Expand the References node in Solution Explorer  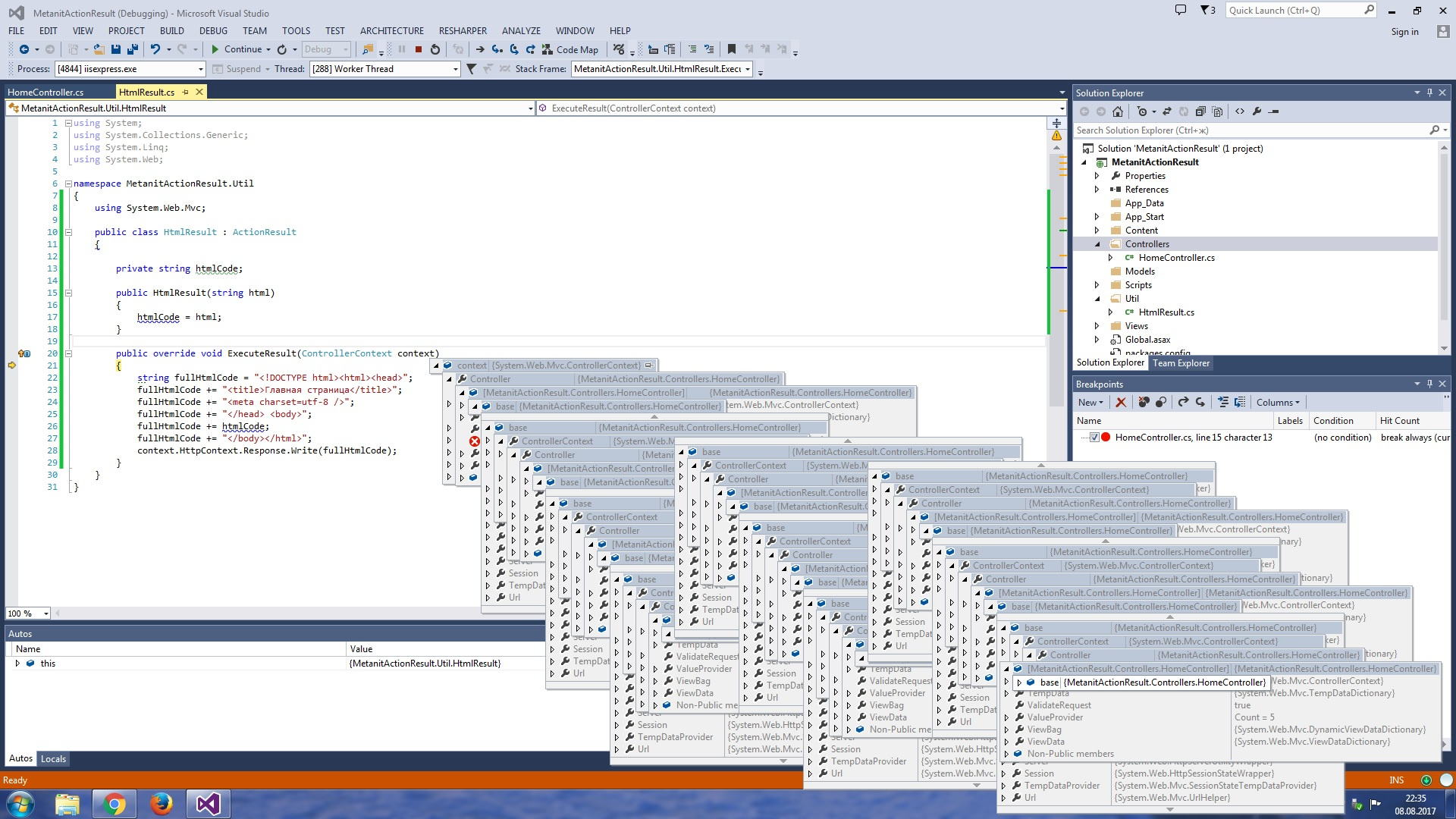pos(1097,190)
